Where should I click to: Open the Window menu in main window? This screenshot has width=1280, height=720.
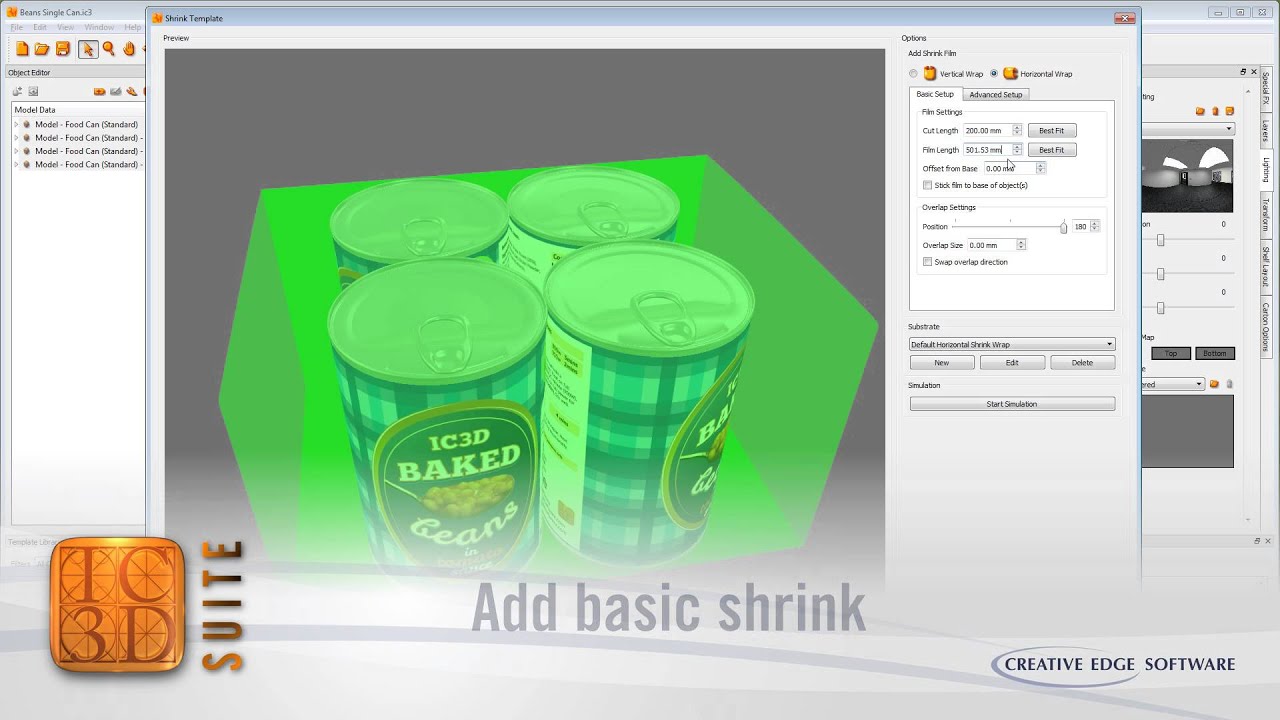99,27
